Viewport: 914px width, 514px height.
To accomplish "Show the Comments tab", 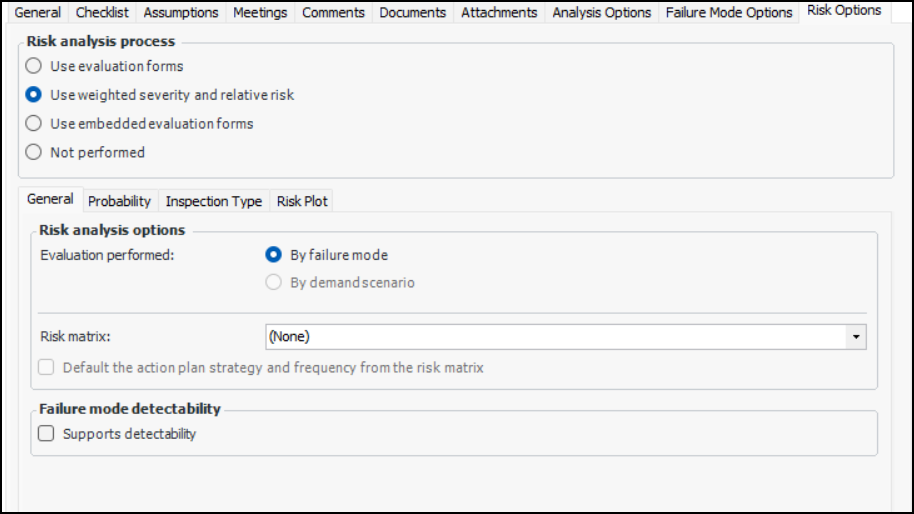I will click(x=333, y=13).
